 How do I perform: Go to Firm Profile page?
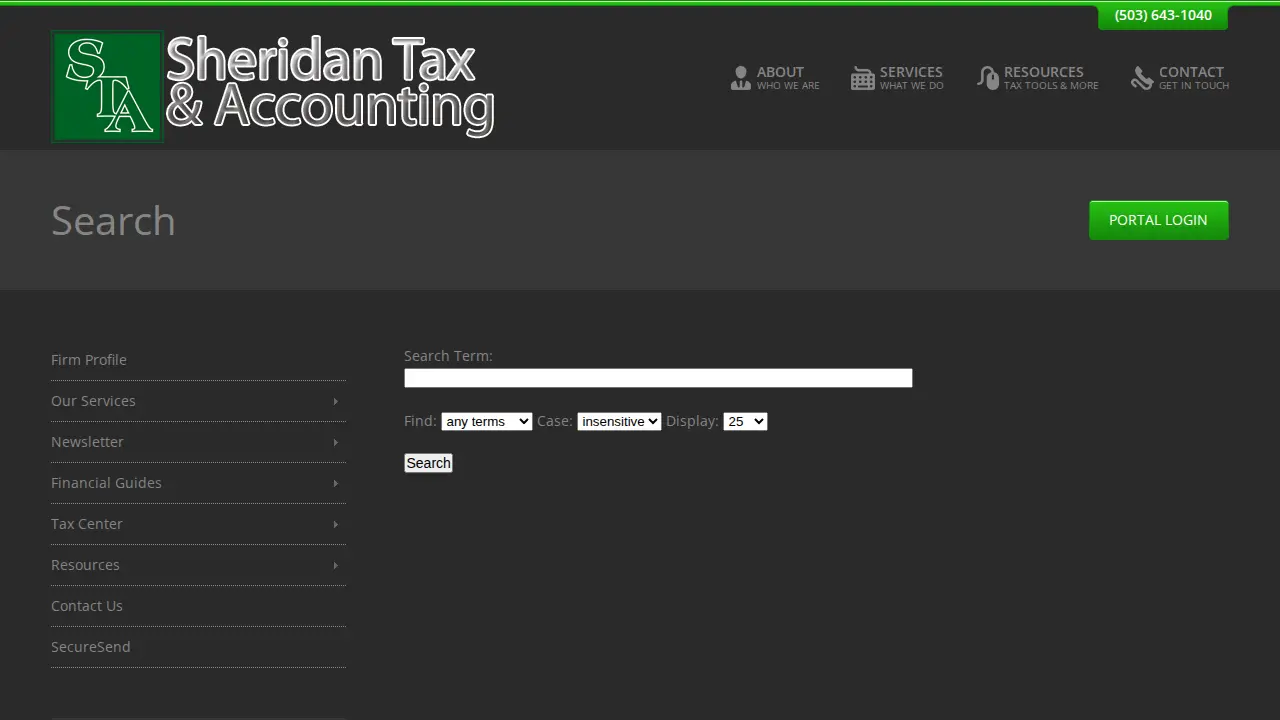[89, 360]
